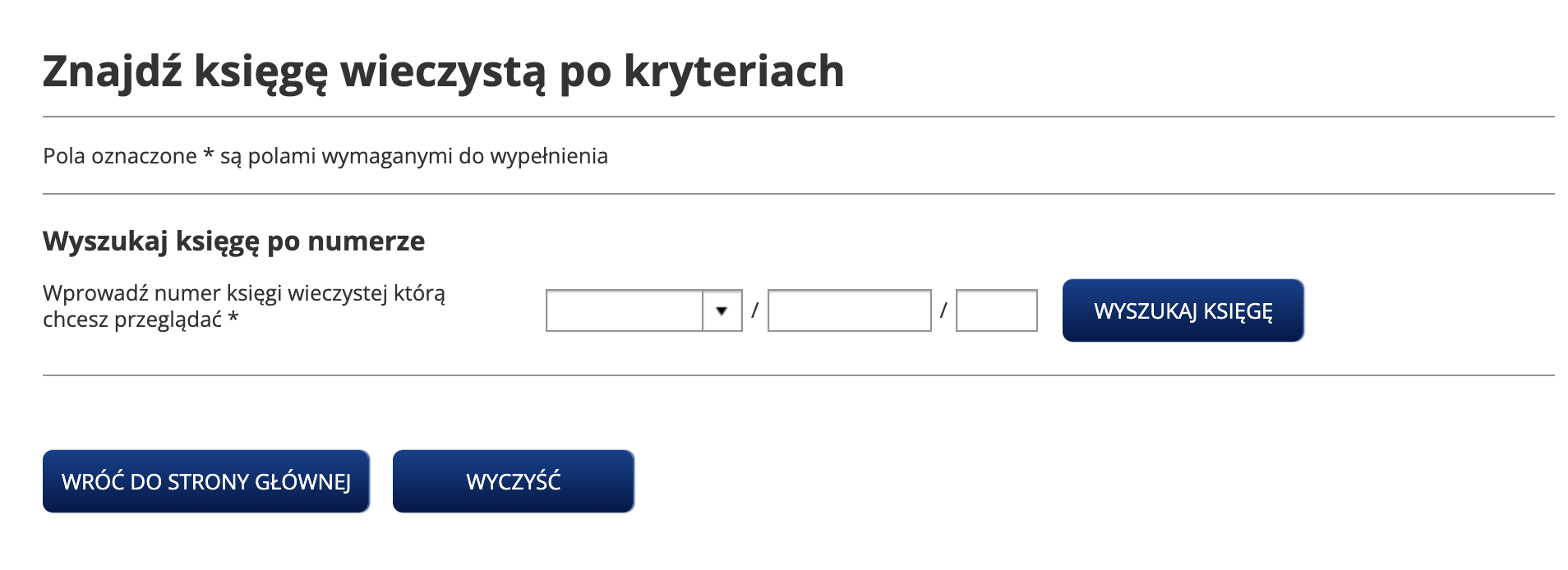Click the "Wprowadź numer księgi wieczystej" label
Screen dimensions: 1568x570
click(244, 293)
